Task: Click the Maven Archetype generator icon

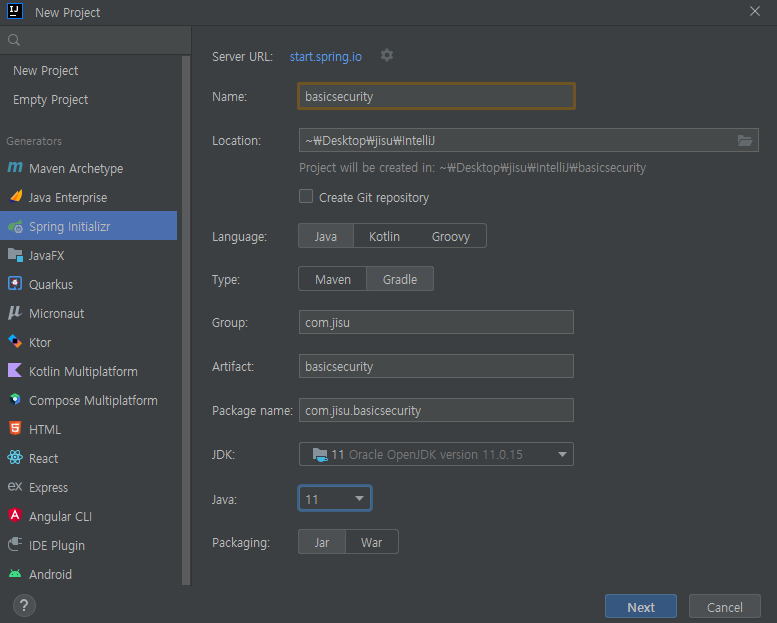Action: [15, 168]
